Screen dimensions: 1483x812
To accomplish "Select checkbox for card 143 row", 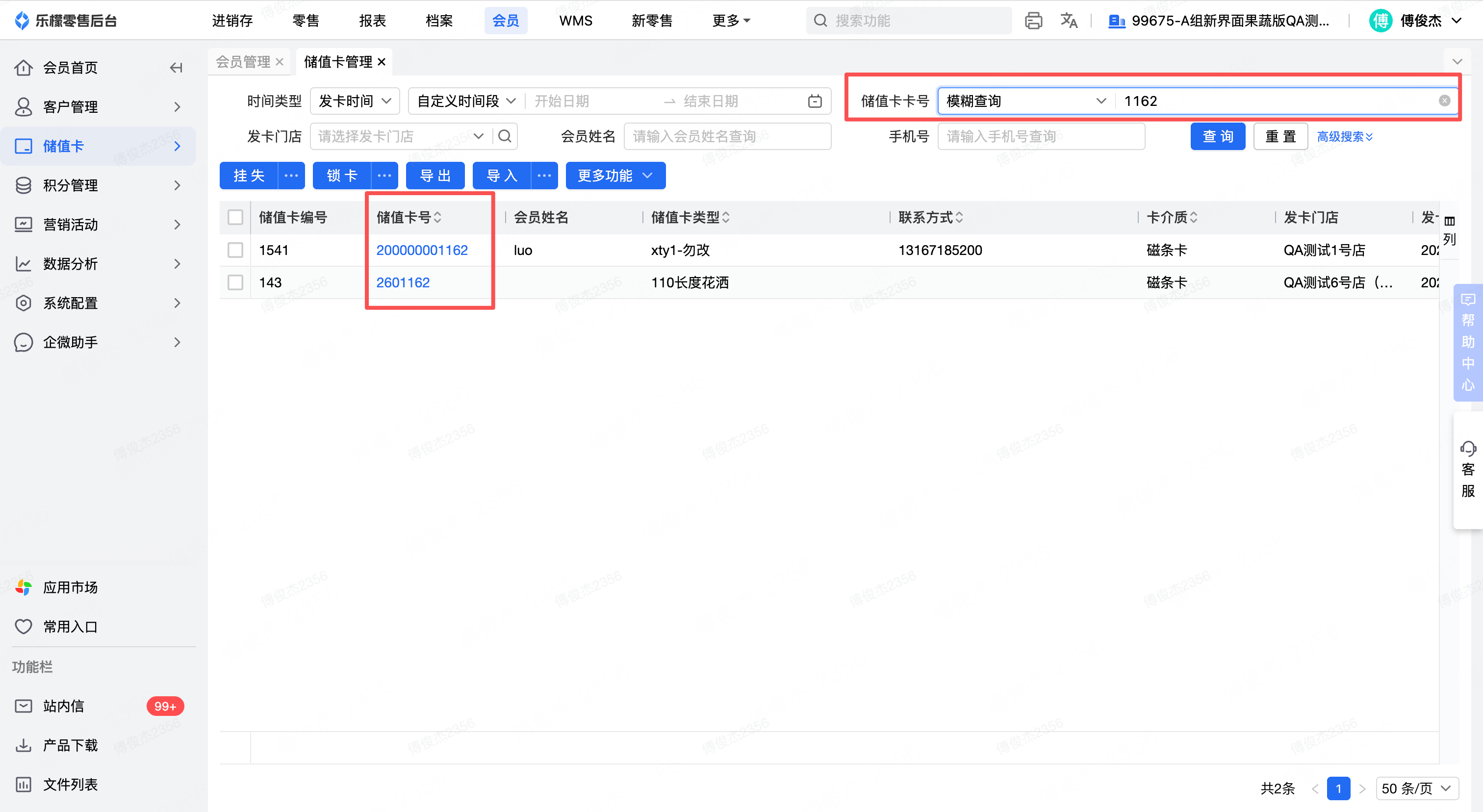I will (x=235, y=282).
